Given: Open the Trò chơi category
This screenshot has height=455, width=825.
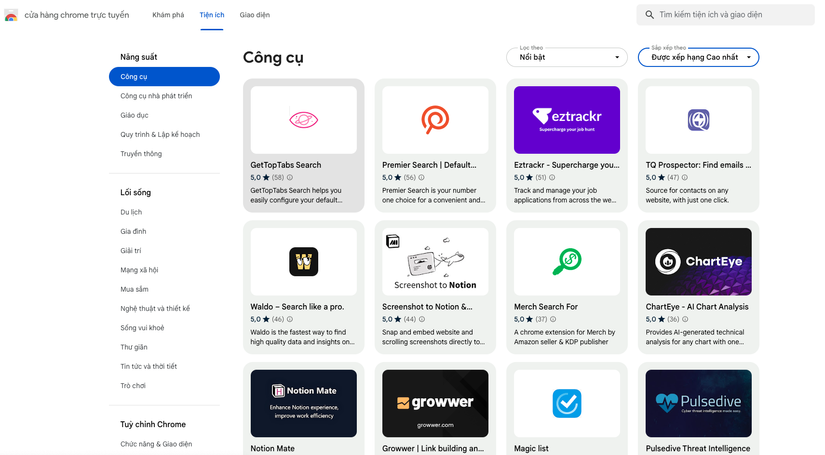Looking at the screenshot, I should (x=133, y=386).
